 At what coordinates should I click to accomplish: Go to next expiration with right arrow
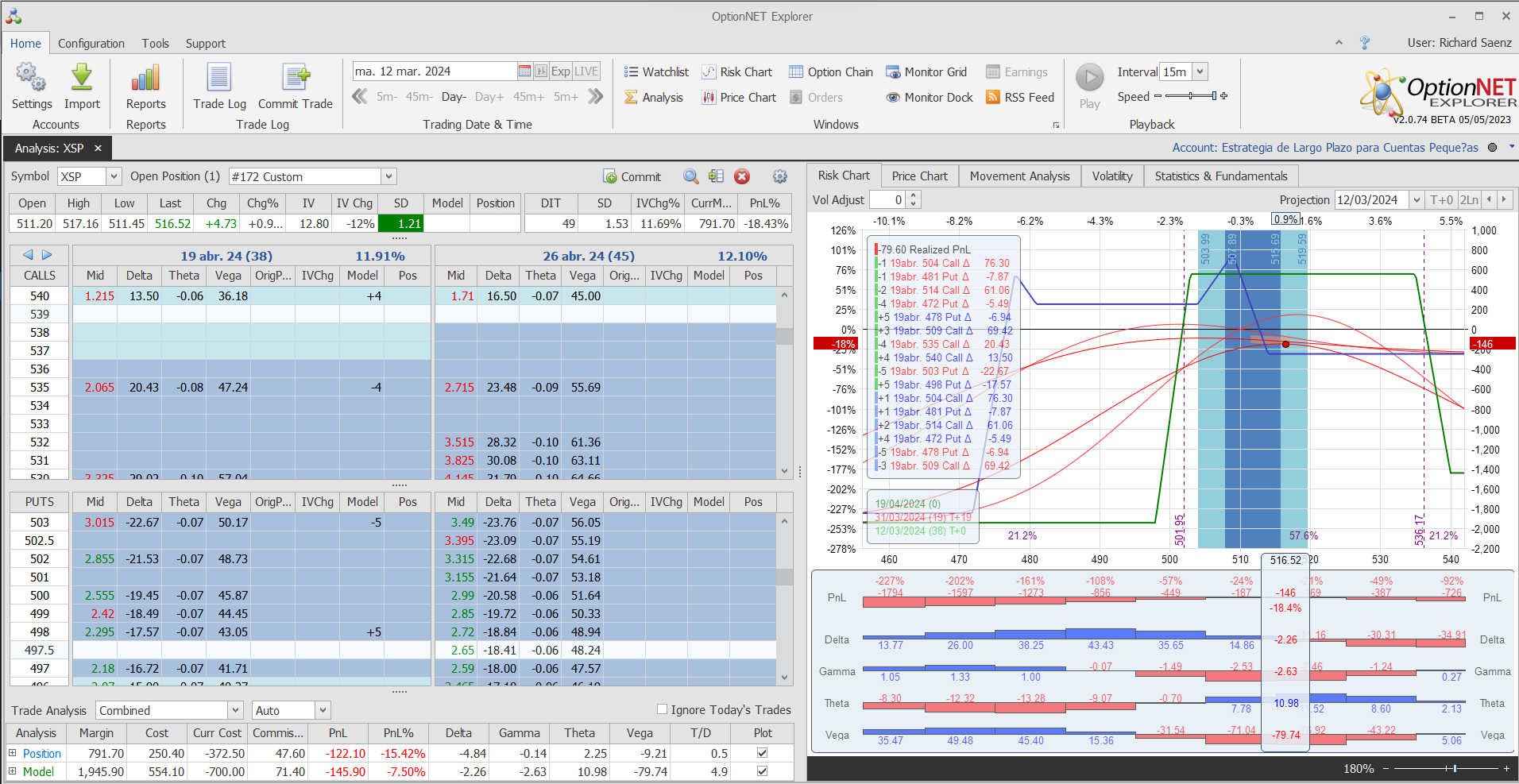[x=47, y=255]
